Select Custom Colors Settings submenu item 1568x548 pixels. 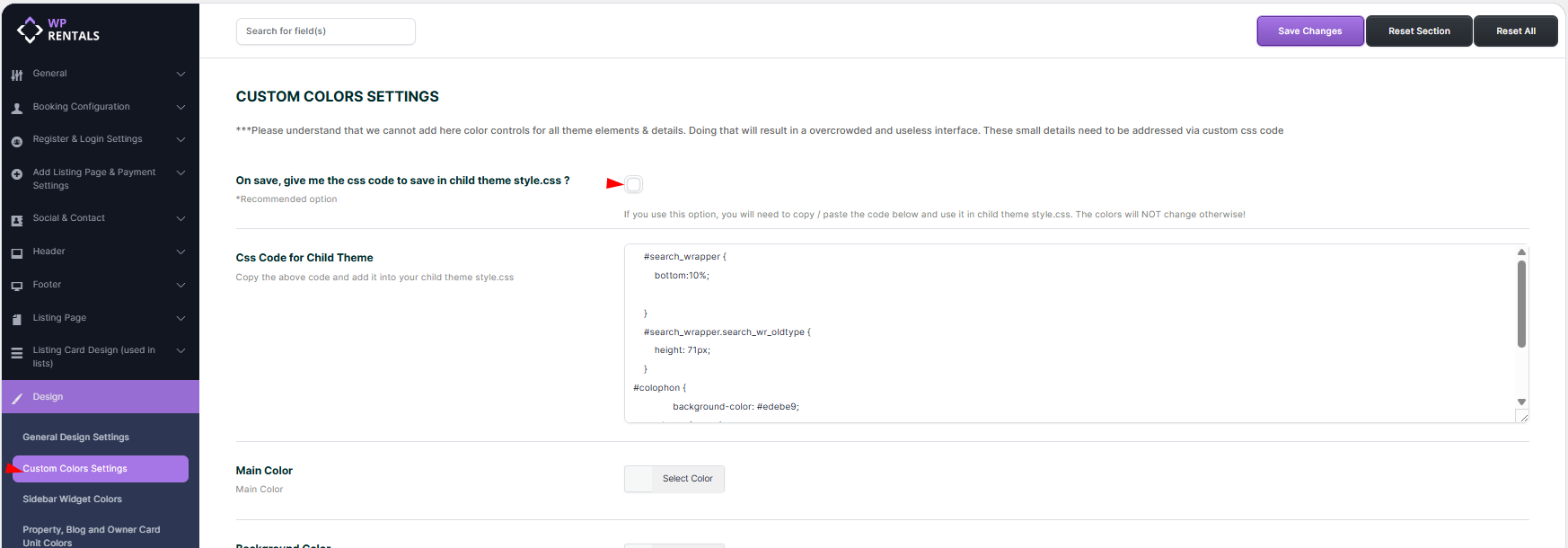pyautogui.click(x=75, y=469)
